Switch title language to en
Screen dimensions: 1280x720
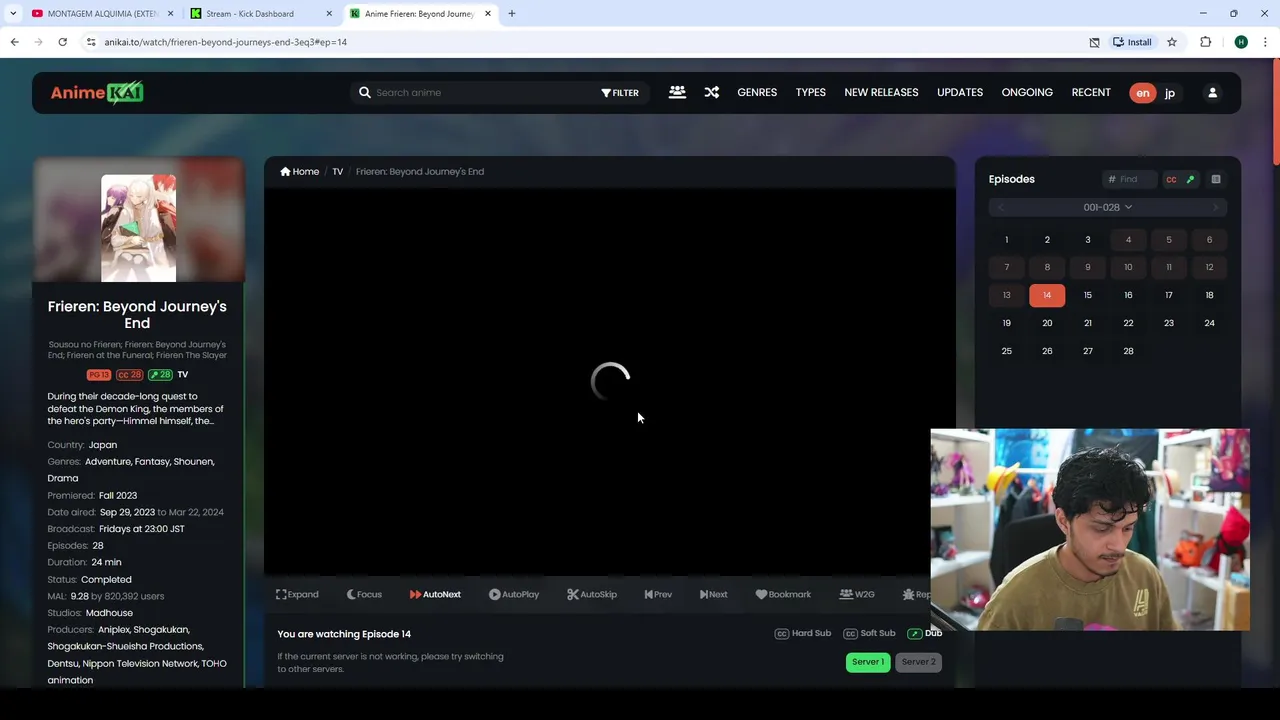pos(1142,93)
